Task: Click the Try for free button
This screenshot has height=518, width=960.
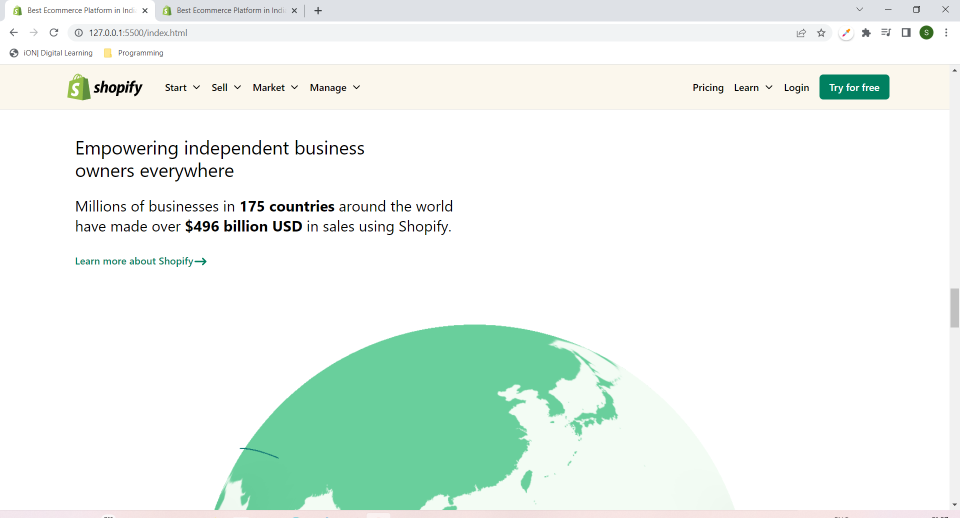Action: pos(854,87)
